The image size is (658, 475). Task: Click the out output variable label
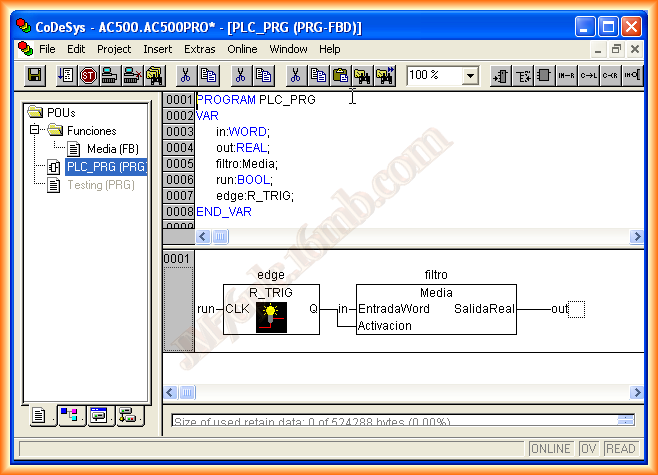(559, 309)
